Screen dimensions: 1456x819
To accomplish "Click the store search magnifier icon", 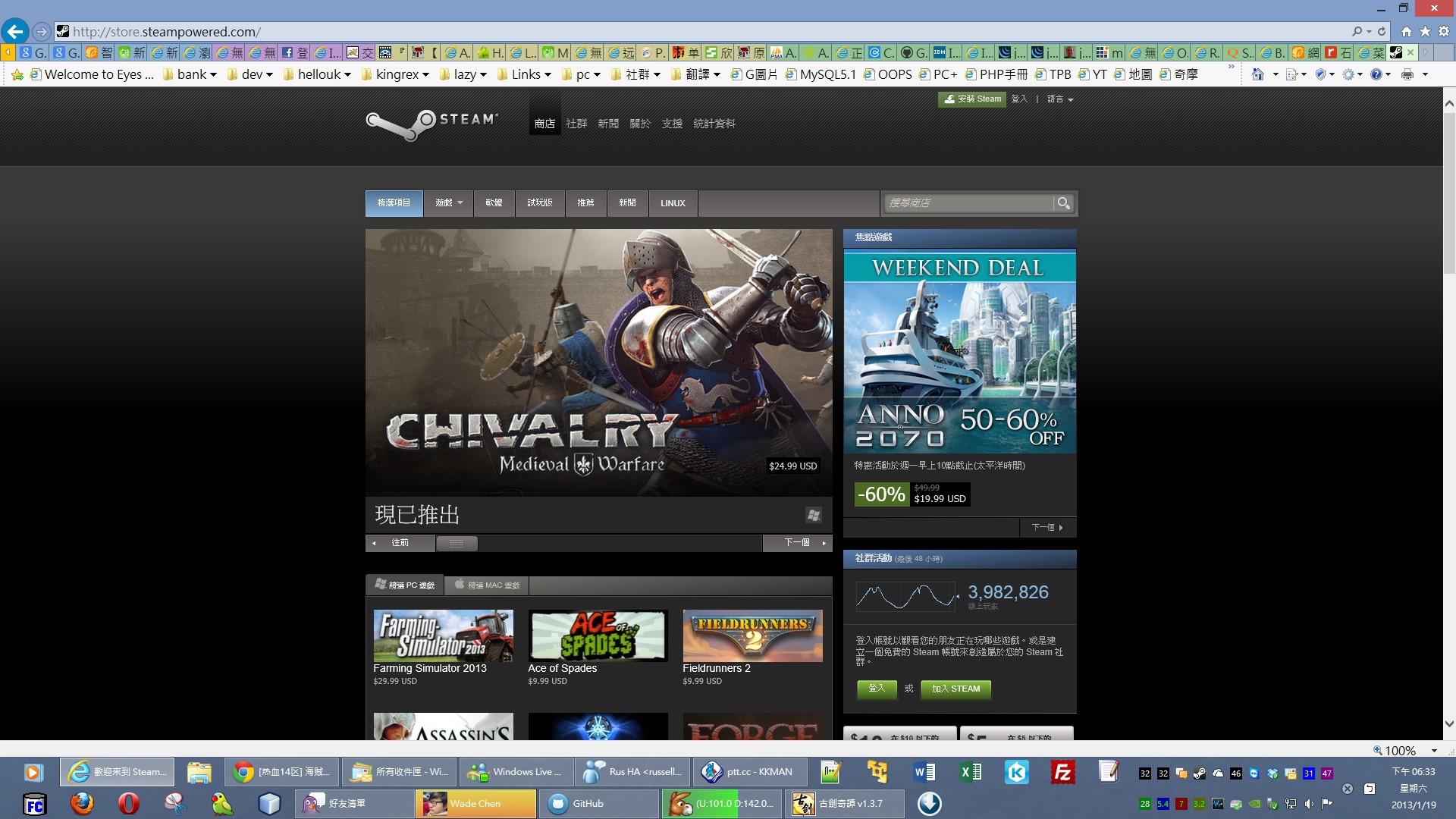I will coord(1064,203).
